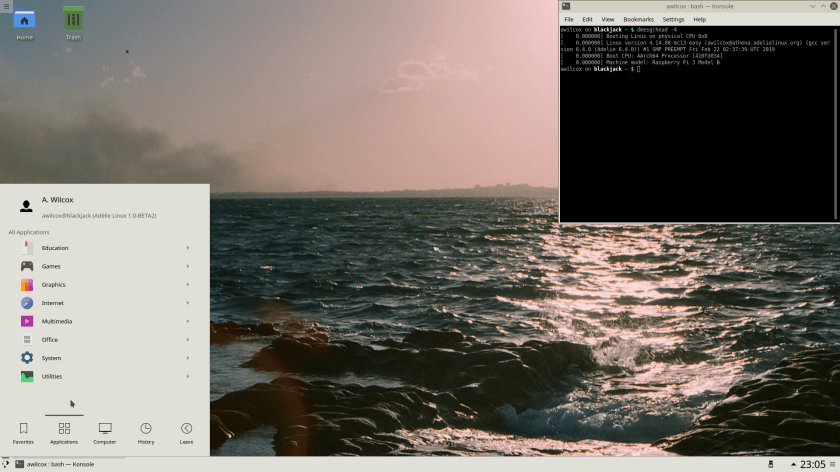
Task: Open the Leave tab
Action: (186, 432)
